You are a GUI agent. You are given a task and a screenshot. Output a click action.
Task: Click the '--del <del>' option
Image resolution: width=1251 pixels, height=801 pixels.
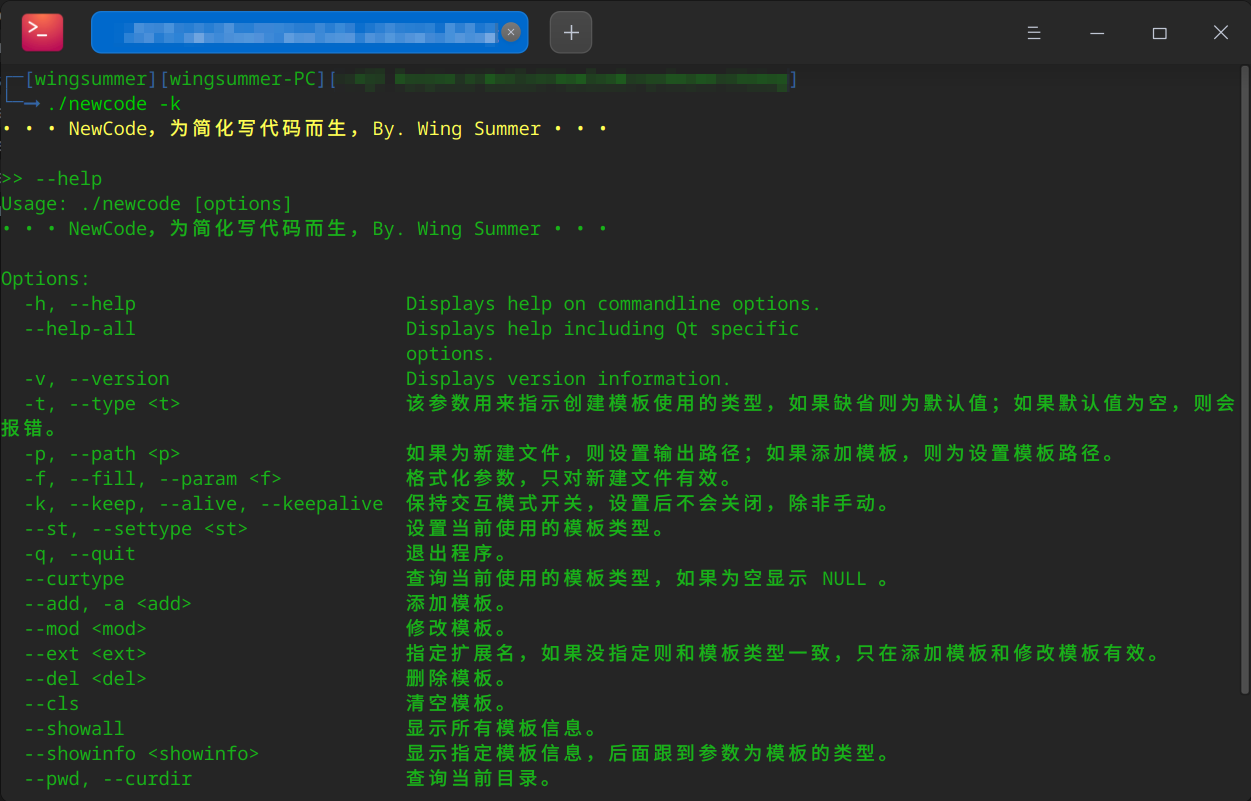pos(85,679)
